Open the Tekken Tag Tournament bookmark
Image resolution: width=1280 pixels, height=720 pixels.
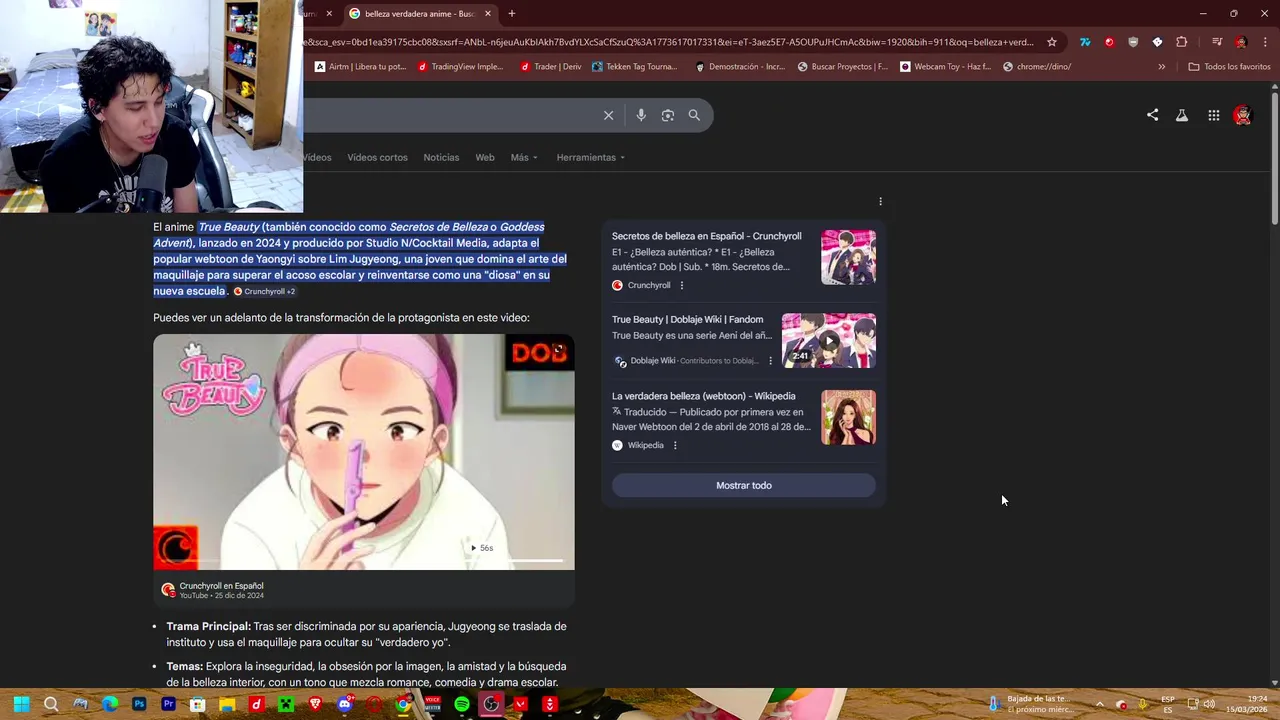click(635, 67)
